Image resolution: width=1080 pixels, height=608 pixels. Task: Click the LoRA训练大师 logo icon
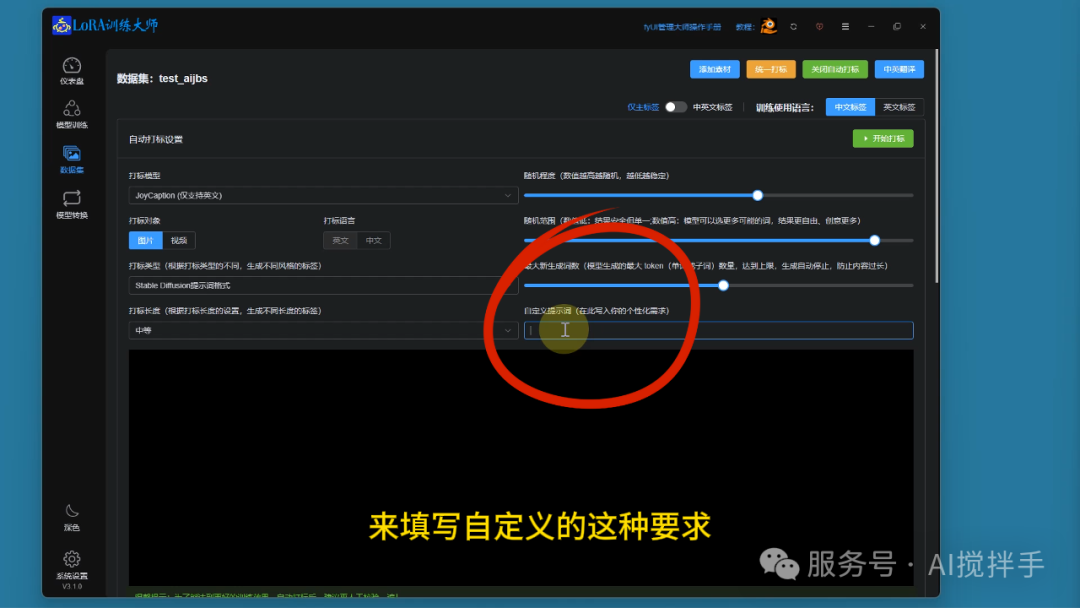click(61, 25)
